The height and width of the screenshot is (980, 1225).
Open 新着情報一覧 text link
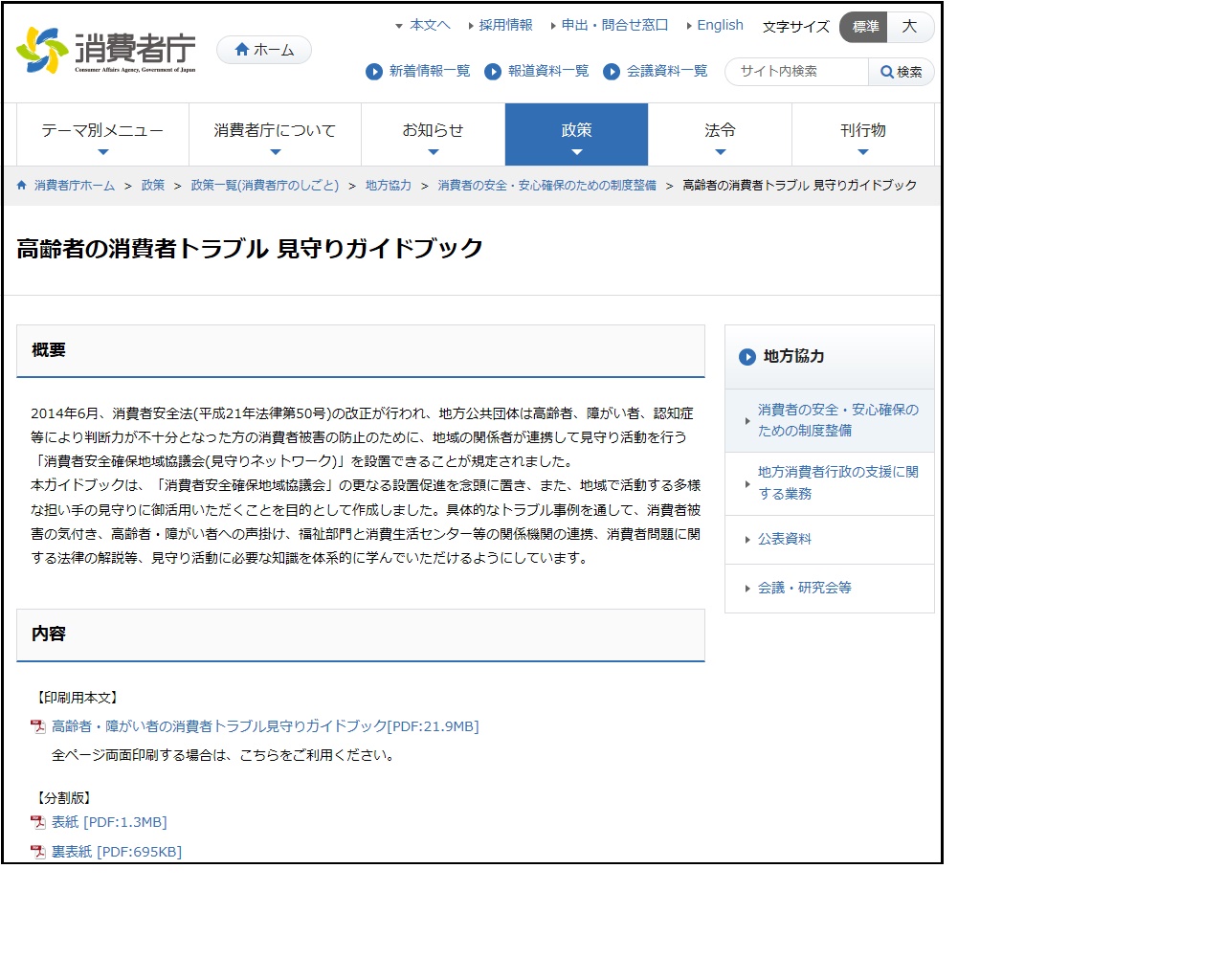430,72
